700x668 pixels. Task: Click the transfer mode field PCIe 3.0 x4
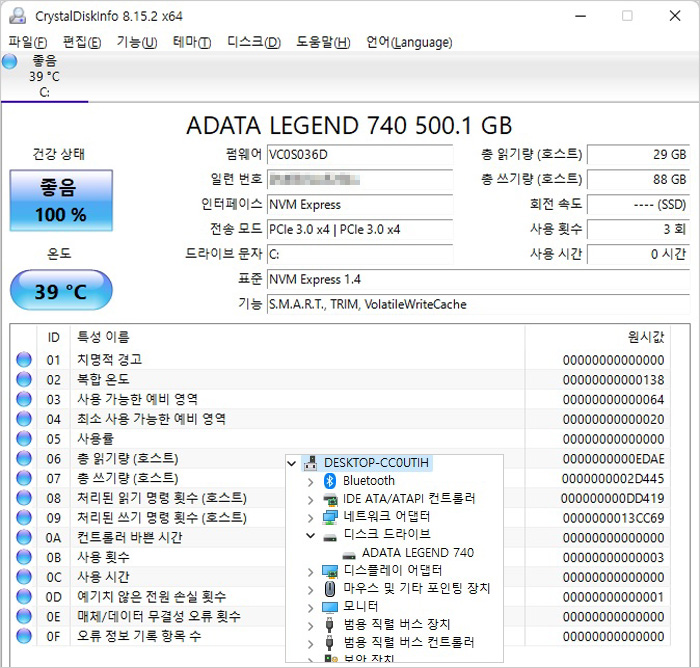[360, 230]
